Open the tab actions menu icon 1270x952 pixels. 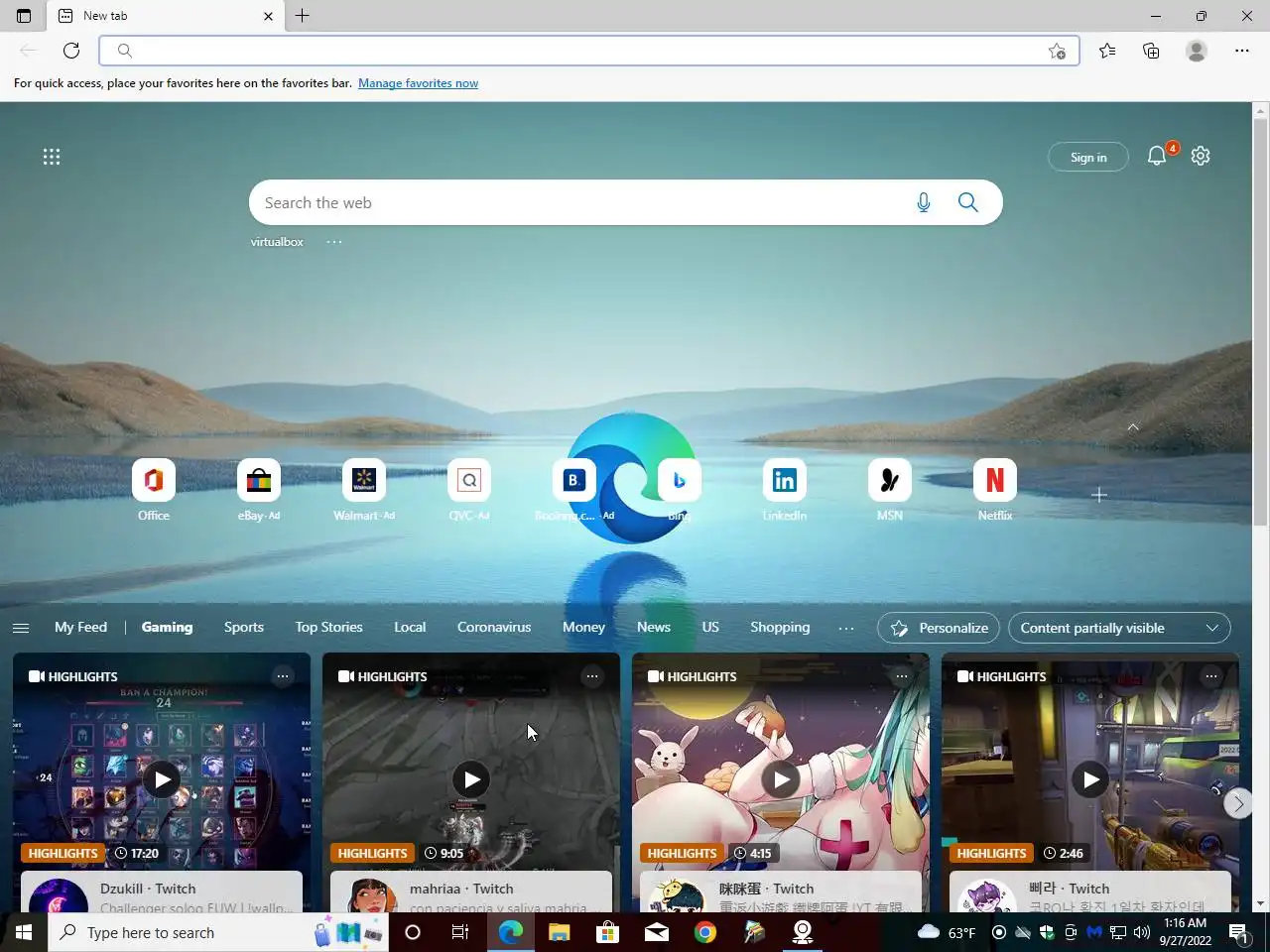[x=24, y=16]
